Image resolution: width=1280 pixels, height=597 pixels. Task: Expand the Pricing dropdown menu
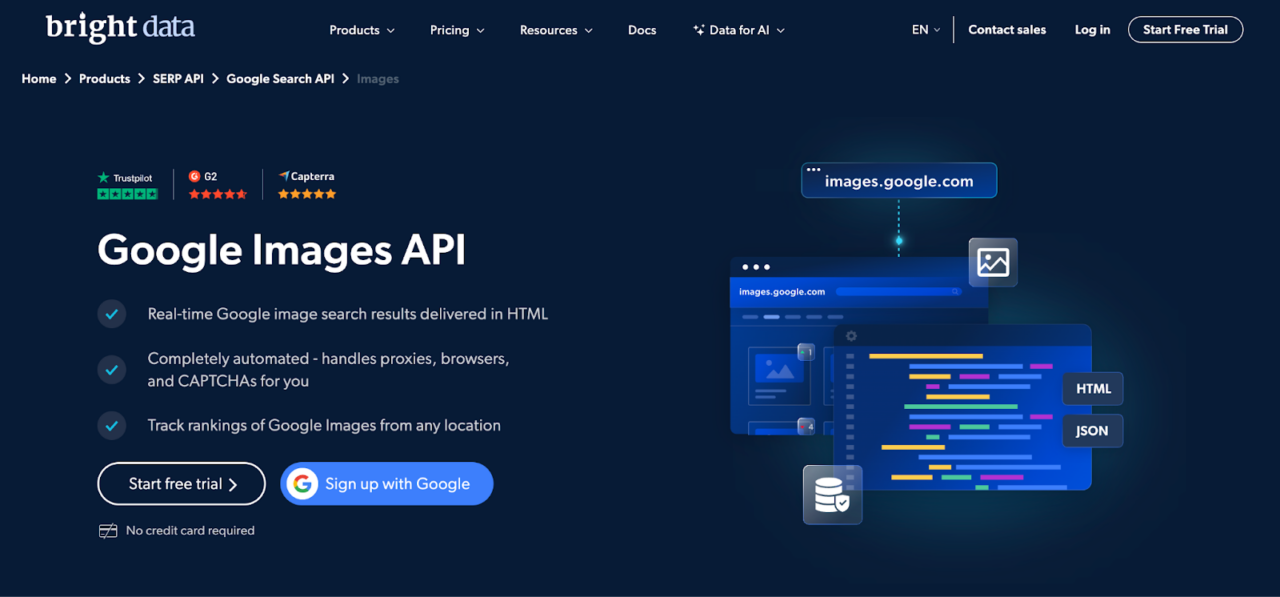(457, 30)
